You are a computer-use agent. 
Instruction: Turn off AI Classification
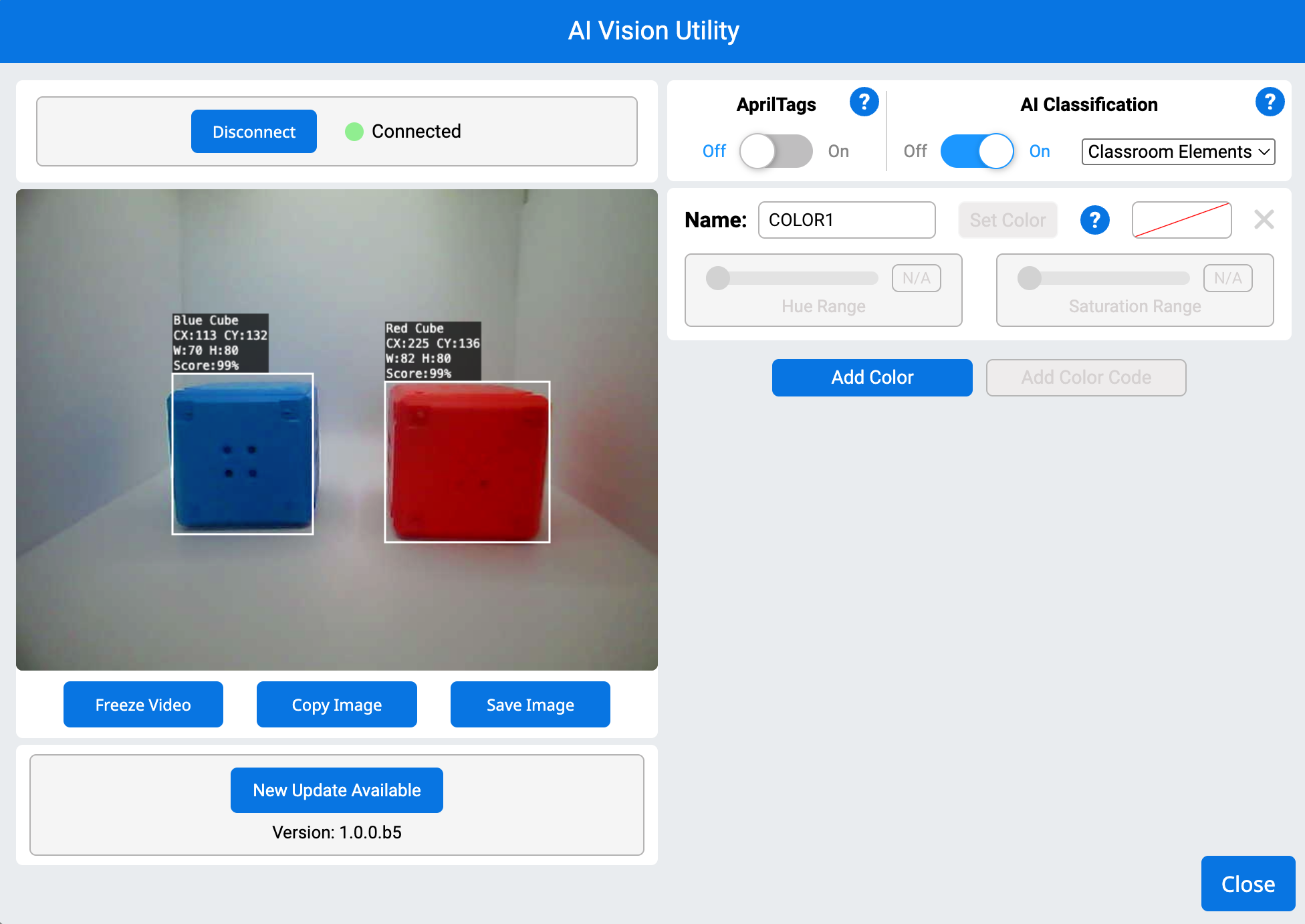point(977,151)
